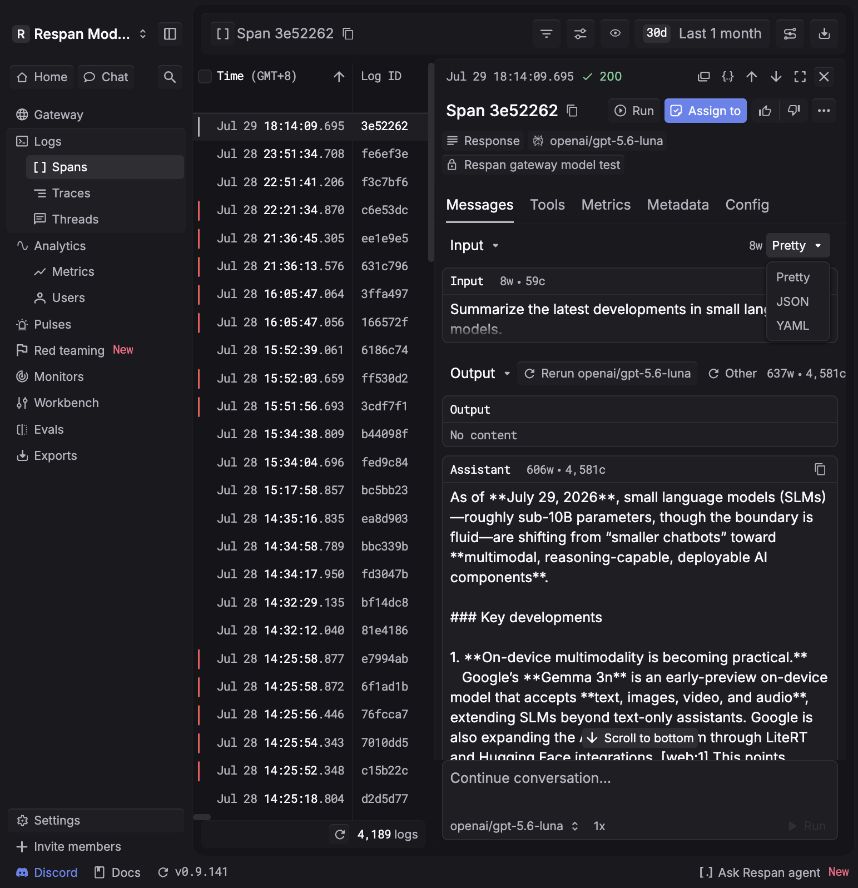Select log row fe6ef3e

pyautogui.click(x=313, y=154)
